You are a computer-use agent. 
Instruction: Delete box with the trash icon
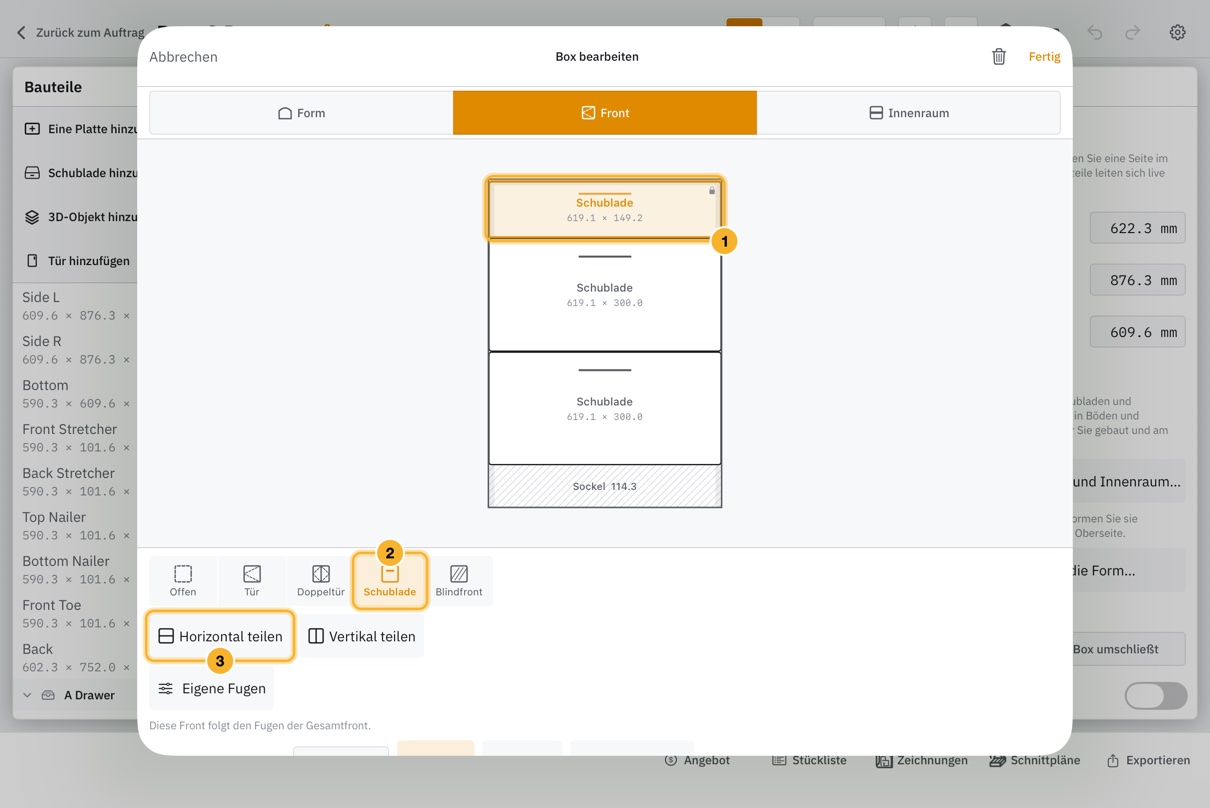998,57
